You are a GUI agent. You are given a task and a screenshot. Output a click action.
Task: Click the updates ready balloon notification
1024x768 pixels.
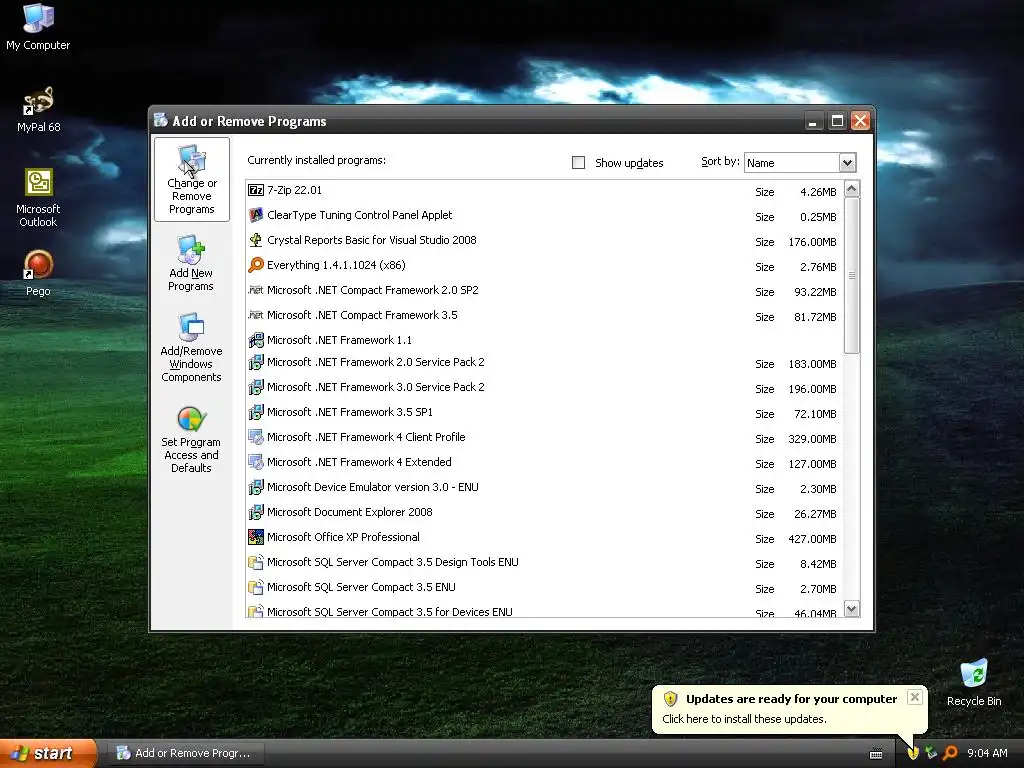pyautogui.click(x=789, y=709)
